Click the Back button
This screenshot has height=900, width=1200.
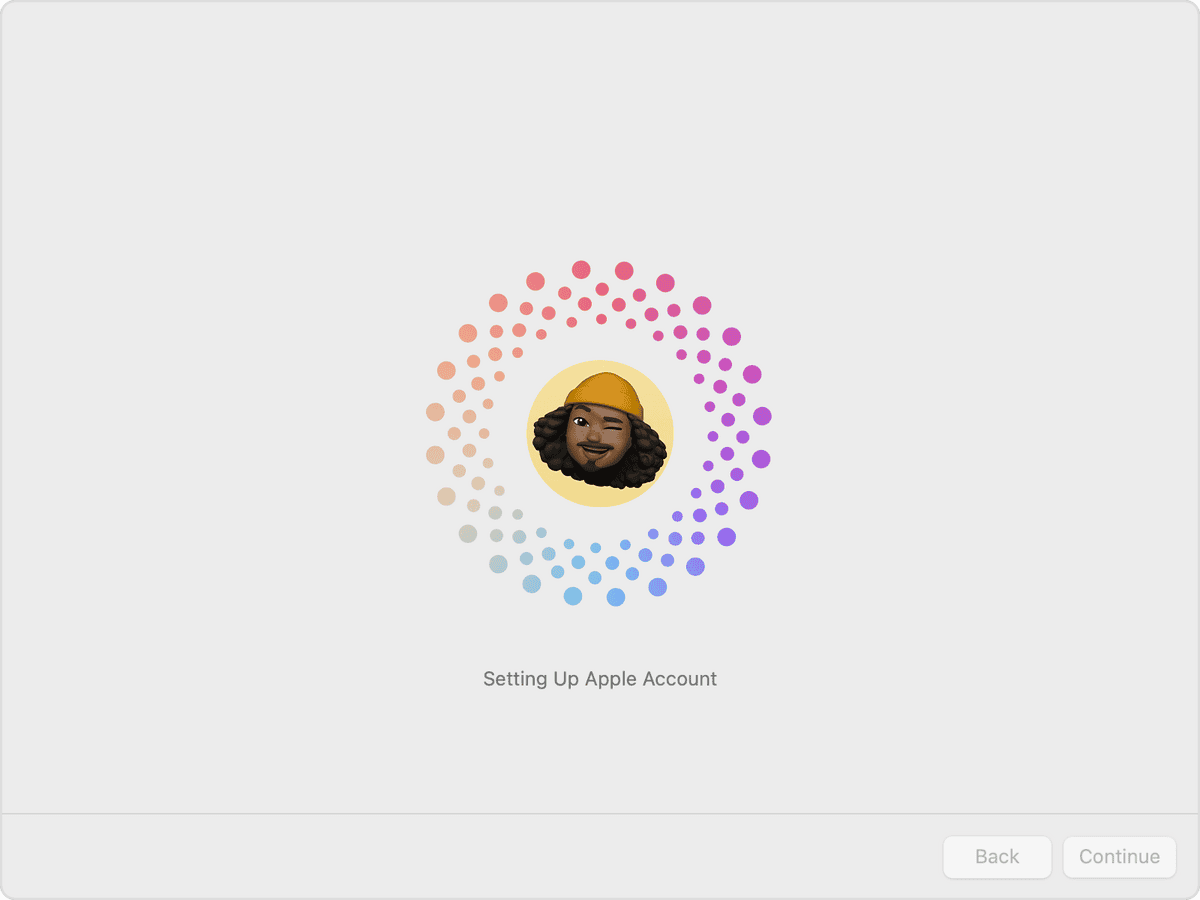click(997, 857)
